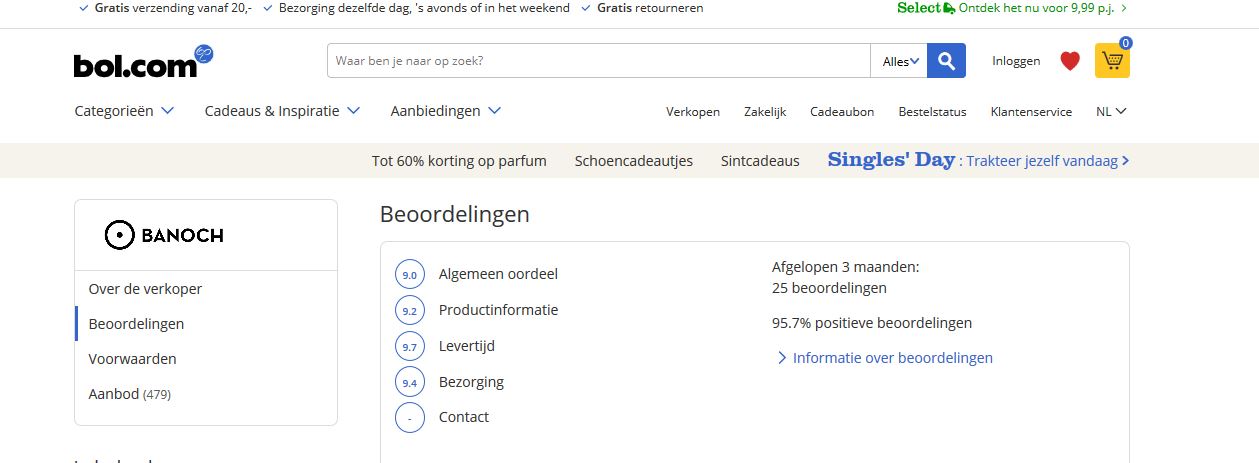Screen dimensions: 1259x463
Task: Select Beoordelingen in the sidebar
Action: [x=136, y=324]
